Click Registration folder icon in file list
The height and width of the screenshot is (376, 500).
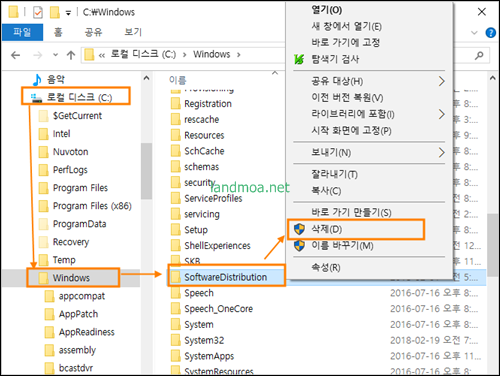176,104
